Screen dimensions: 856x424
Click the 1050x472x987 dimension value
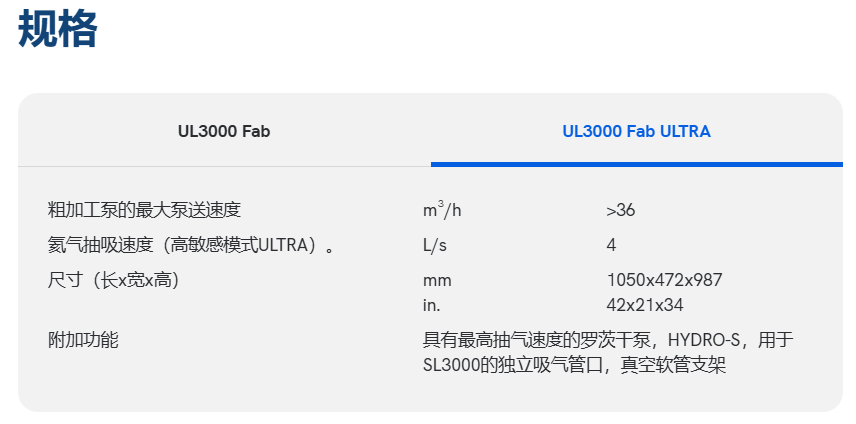[x=664, y=280]
